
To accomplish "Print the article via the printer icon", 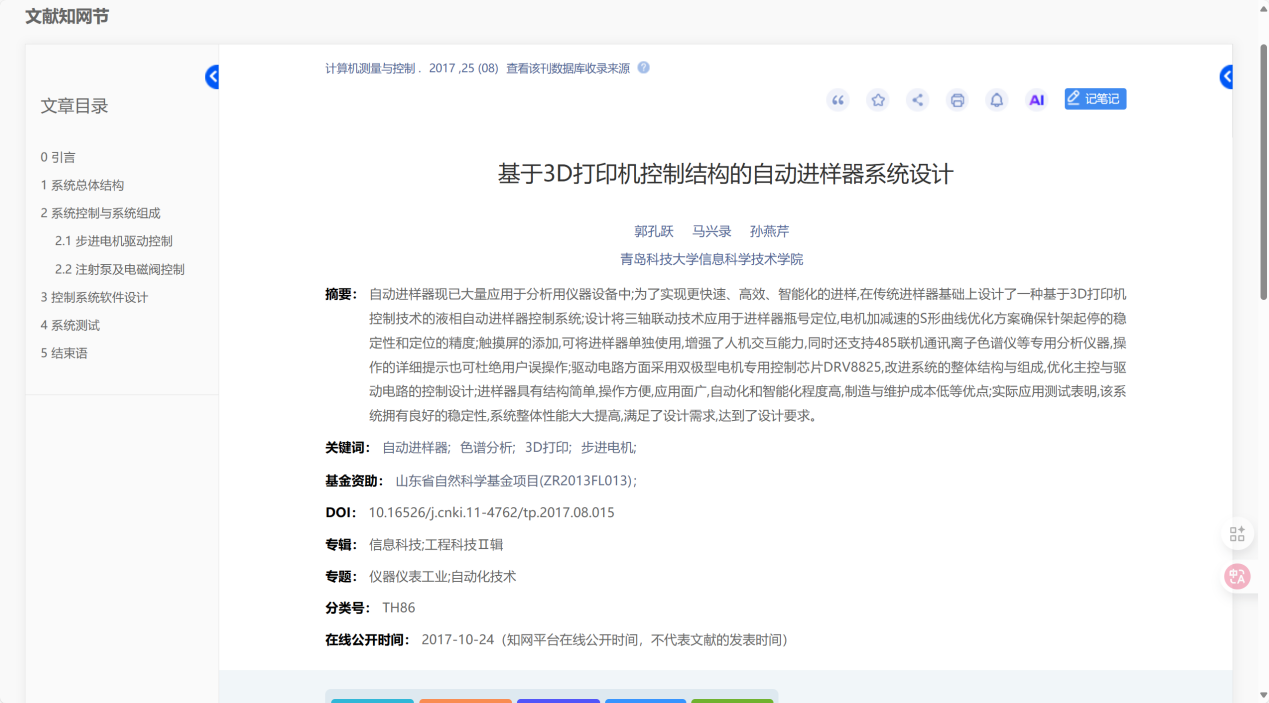I will (x=957, y=100).
